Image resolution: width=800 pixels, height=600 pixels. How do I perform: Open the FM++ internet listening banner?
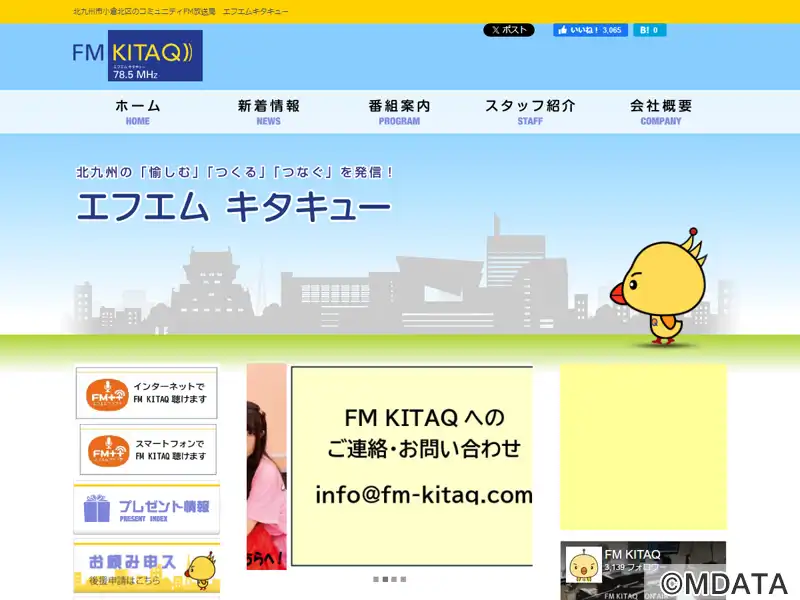(146, 393)
